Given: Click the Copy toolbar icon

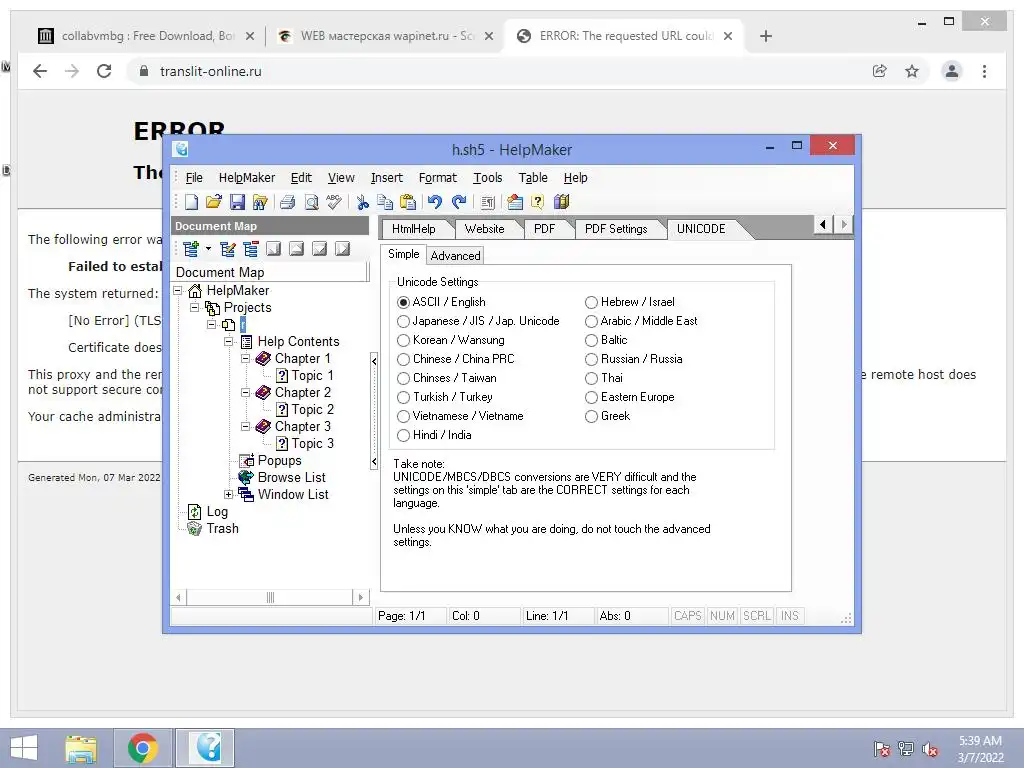Looking at the screenshot, I should 385,202.
